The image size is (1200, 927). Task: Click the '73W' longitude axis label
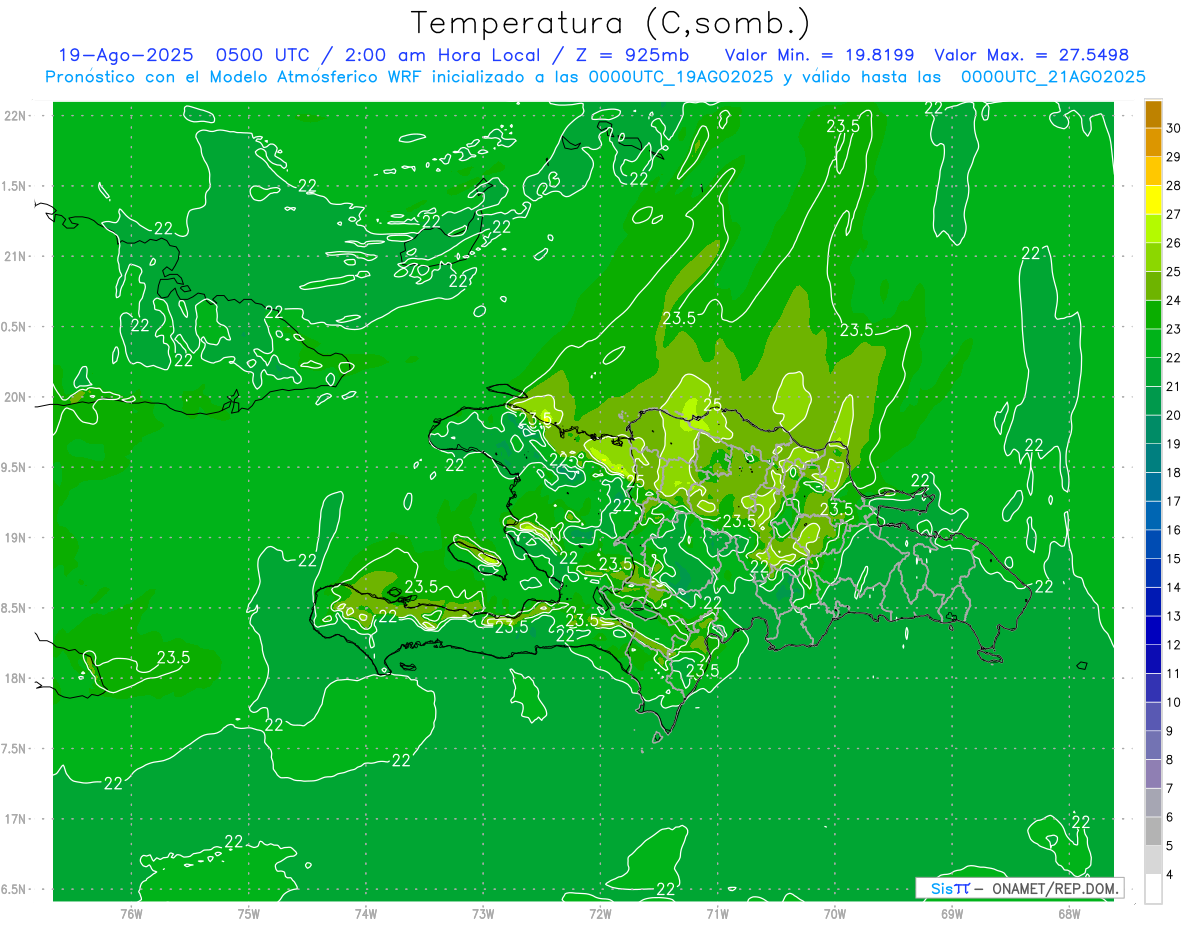(483, 913)
